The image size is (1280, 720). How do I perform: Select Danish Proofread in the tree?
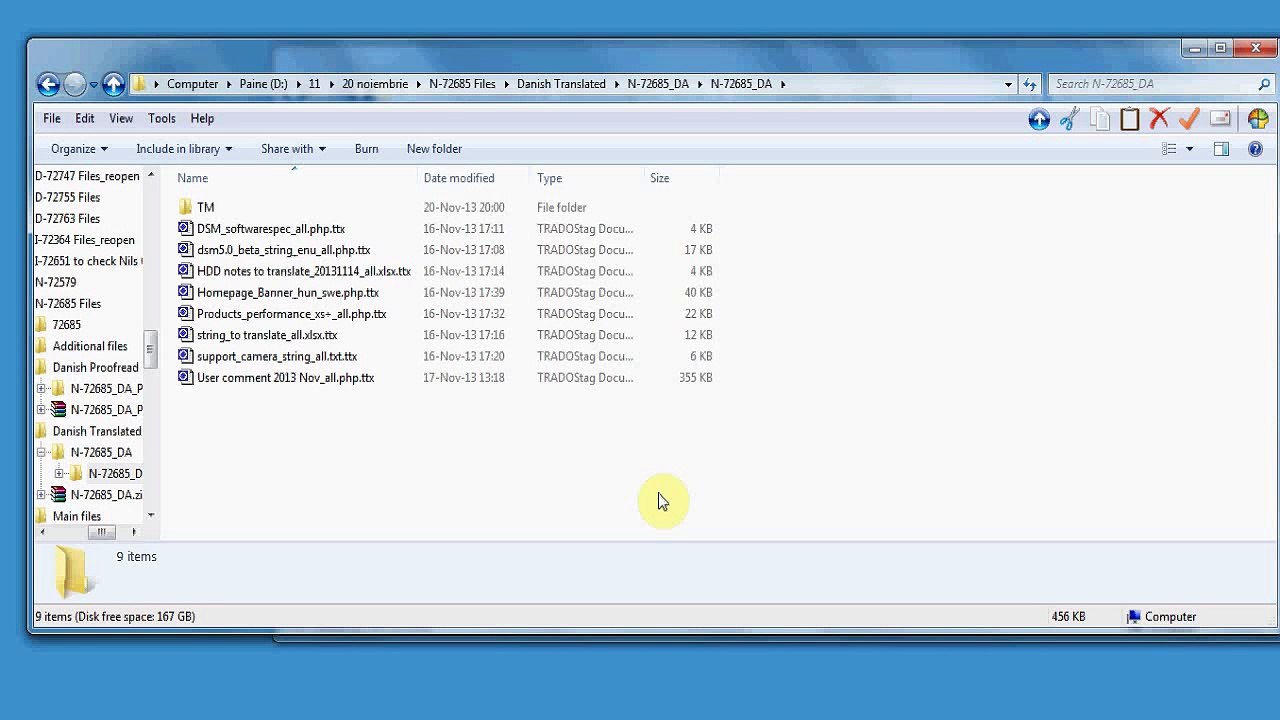pyautogui.click(x=96, y=367)
